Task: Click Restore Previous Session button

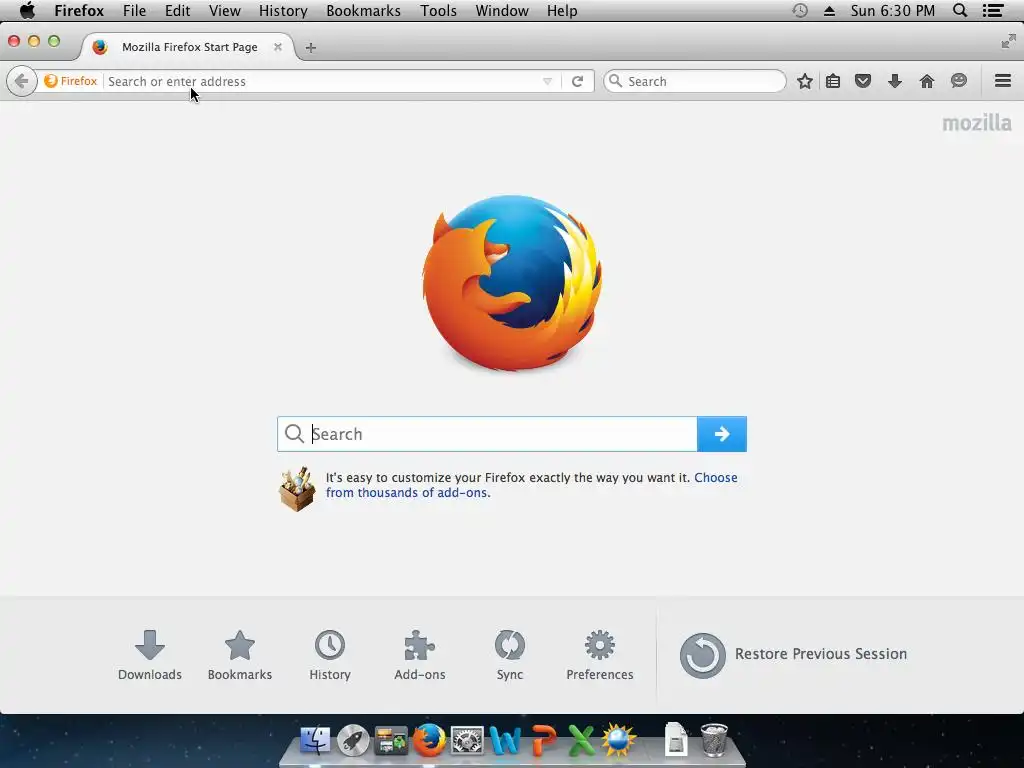Action: (x=793, y=655)
